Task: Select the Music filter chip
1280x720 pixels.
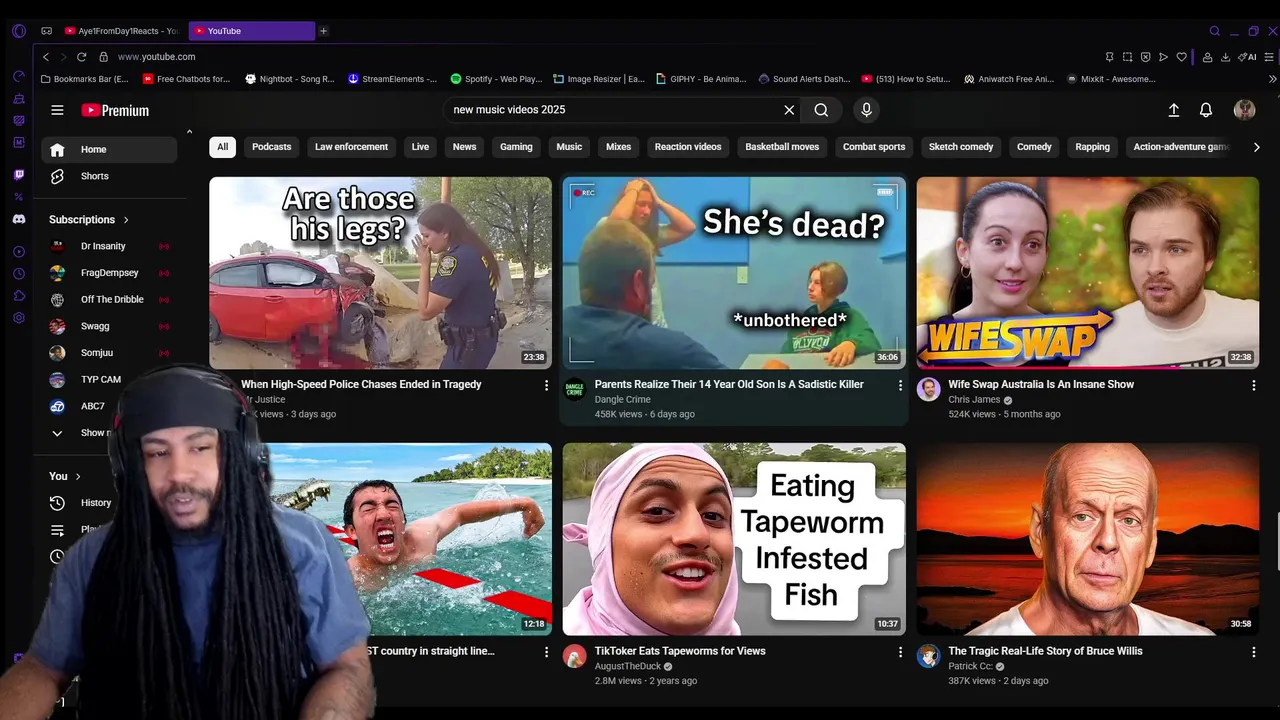Action: click(569, 147)
